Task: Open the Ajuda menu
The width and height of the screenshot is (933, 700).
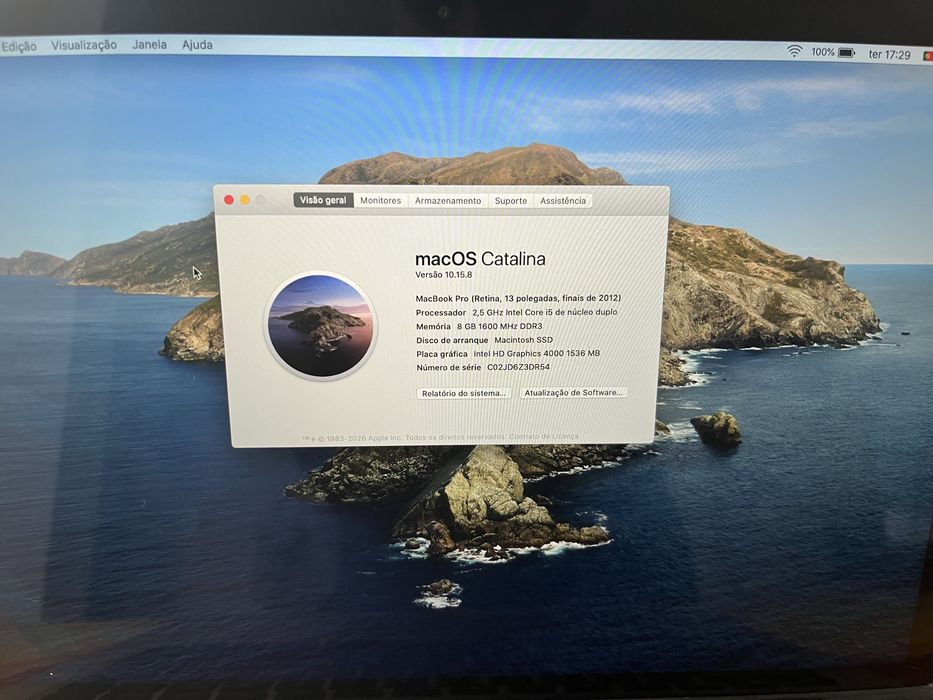Action: tap(197, 45)
